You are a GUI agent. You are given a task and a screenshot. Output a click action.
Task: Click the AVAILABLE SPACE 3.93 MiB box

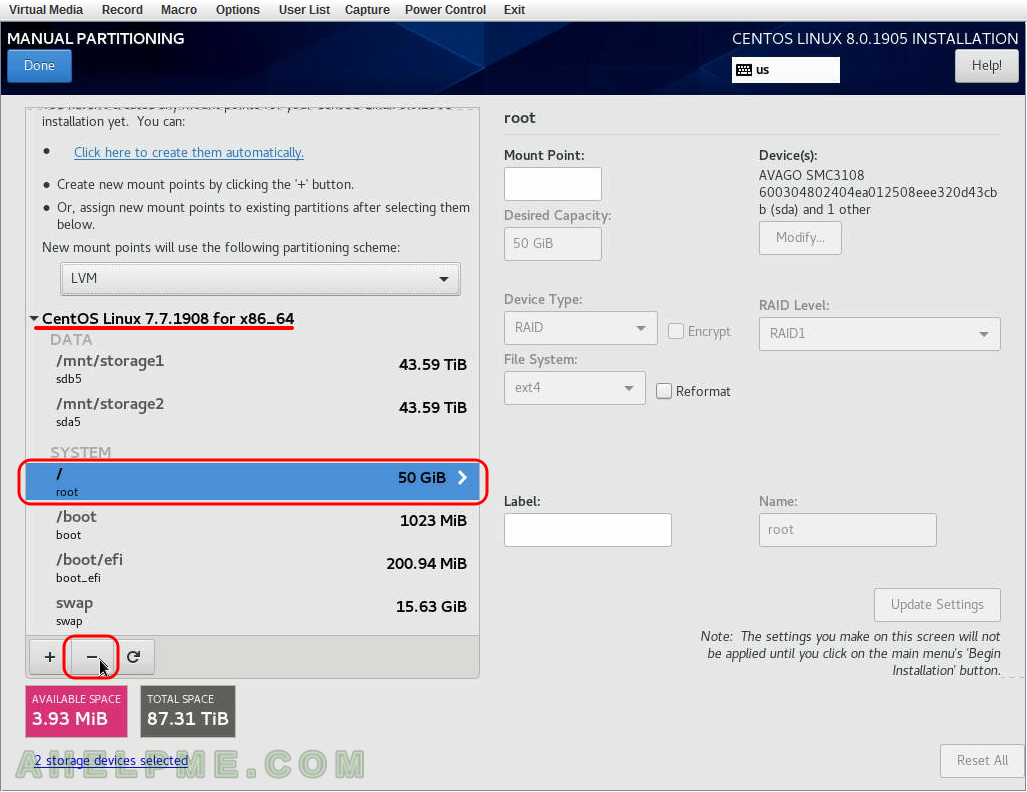[76, 711]
